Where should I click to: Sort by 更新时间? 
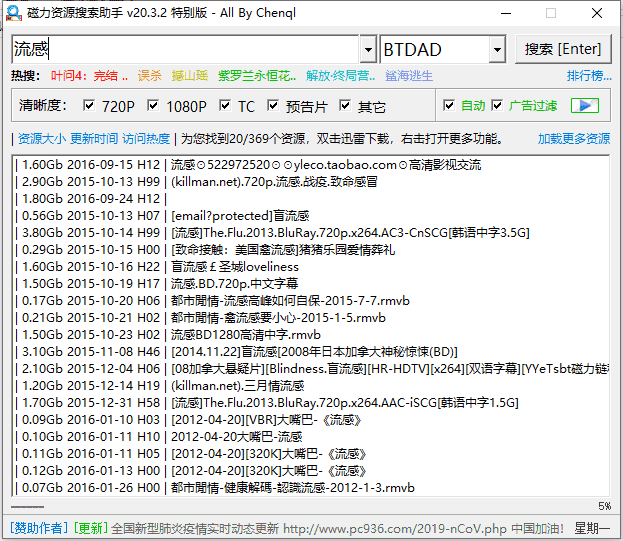coord(94,139)
